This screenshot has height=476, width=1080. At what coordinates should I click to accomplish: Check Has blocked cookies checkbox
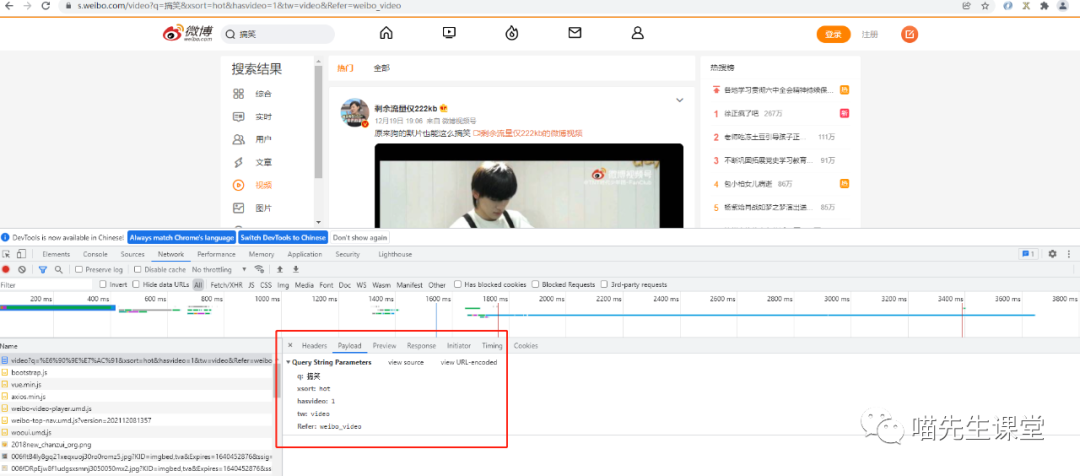coord(457,284)
